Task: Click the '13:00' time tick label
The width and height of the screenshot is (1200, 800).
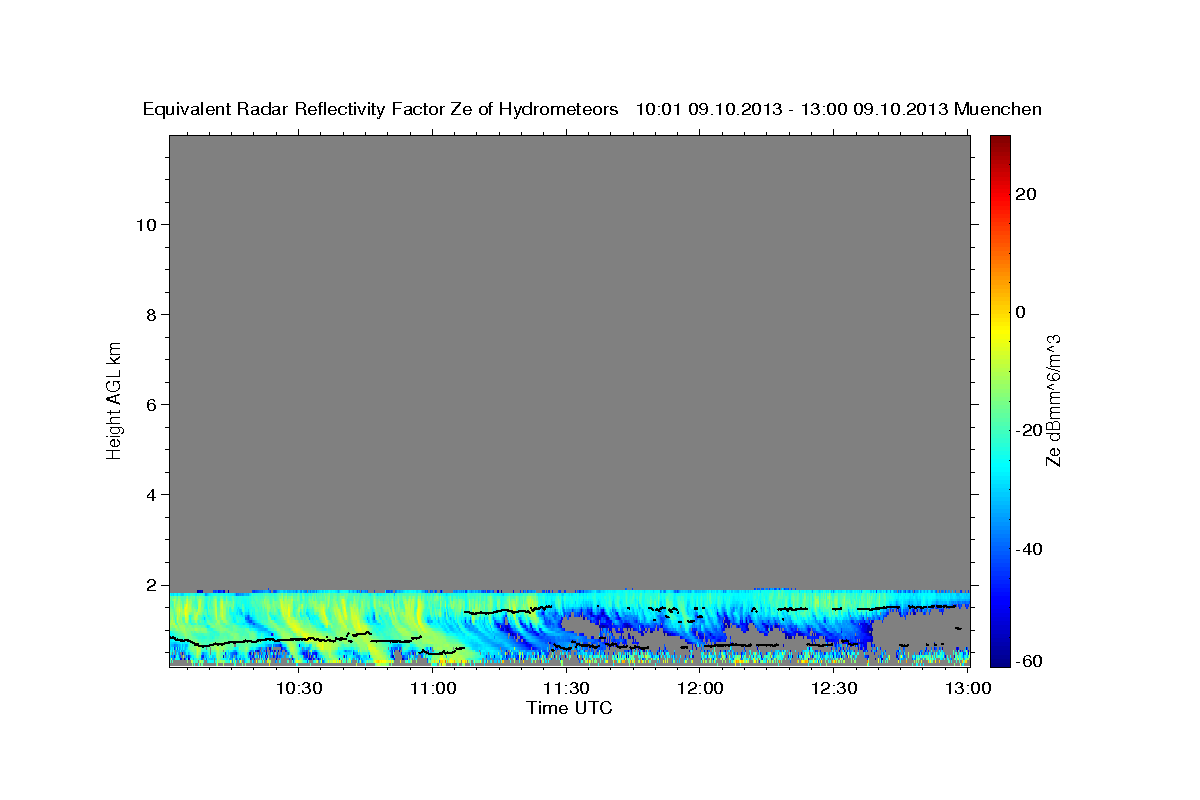Action: [969, 688]
